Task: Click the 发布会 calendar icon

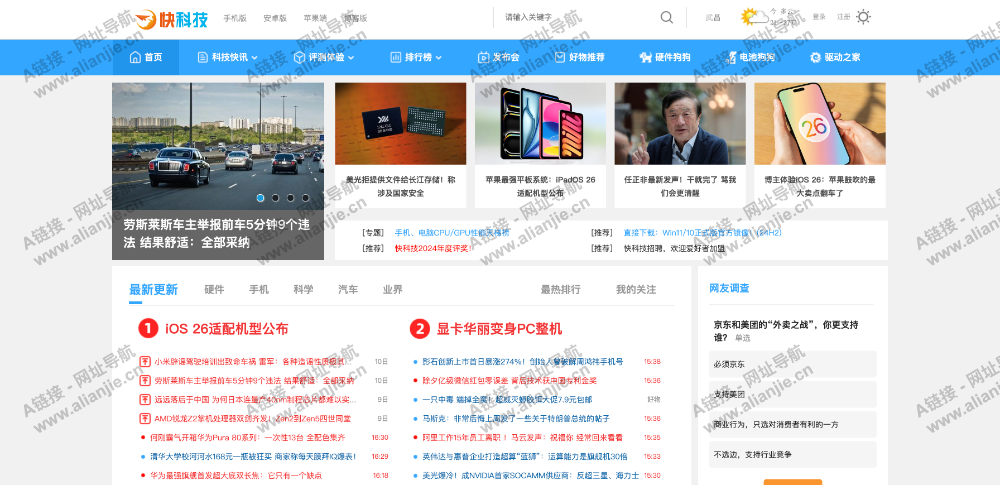Action: click(482, 57)
